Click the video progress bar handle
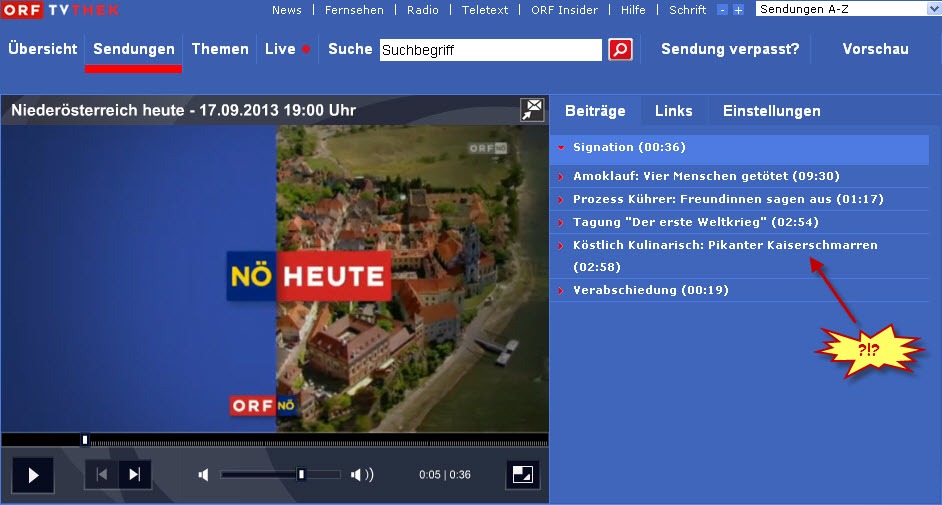The image size is (942, 505). click(x=85, y=440)
